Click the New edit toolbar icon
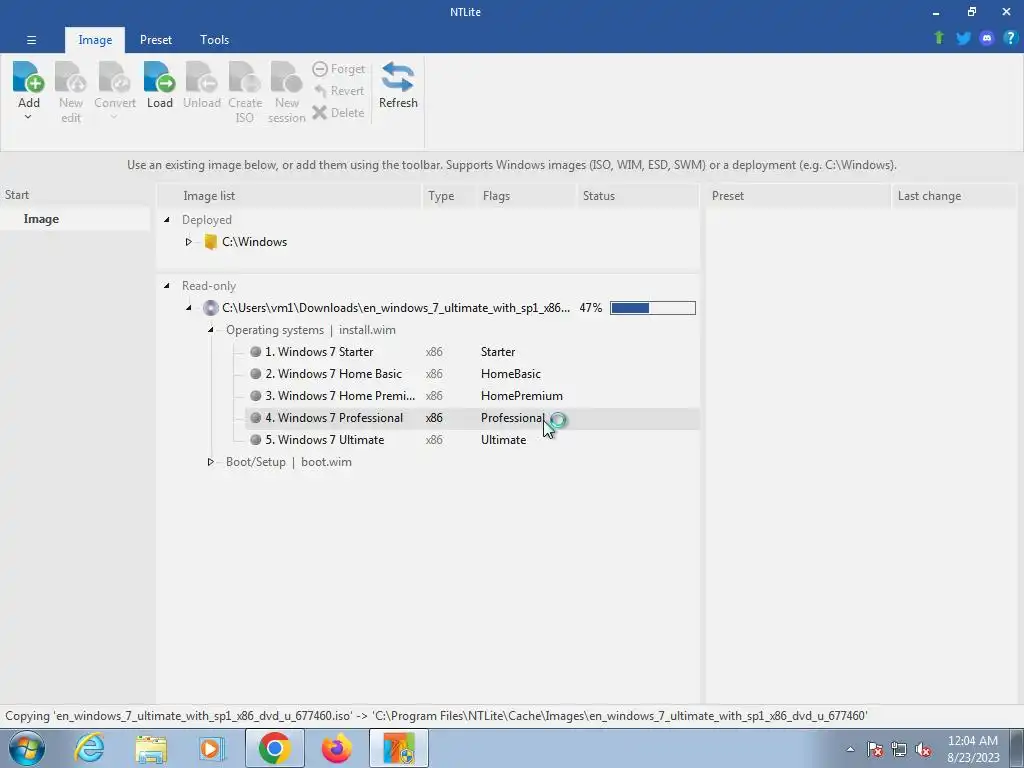This screenshot has width=1024, height=768. click(x=71, y=77)
